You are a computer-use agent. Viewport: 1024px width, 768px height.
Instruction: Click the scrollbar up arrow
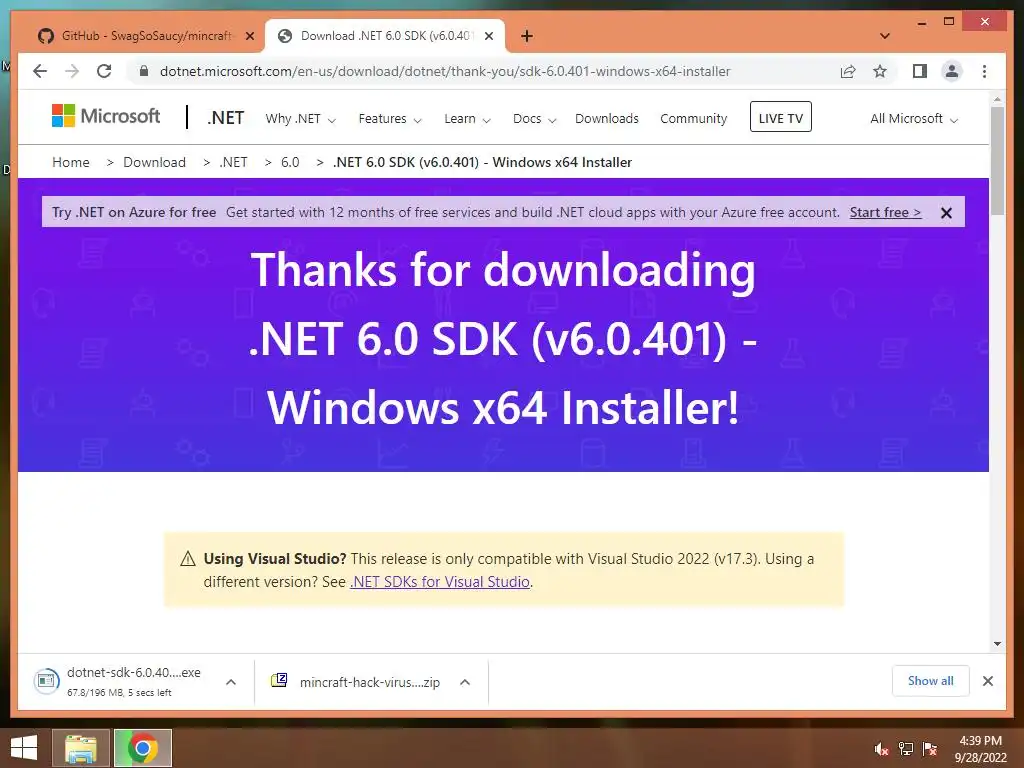tap(997, 99)
